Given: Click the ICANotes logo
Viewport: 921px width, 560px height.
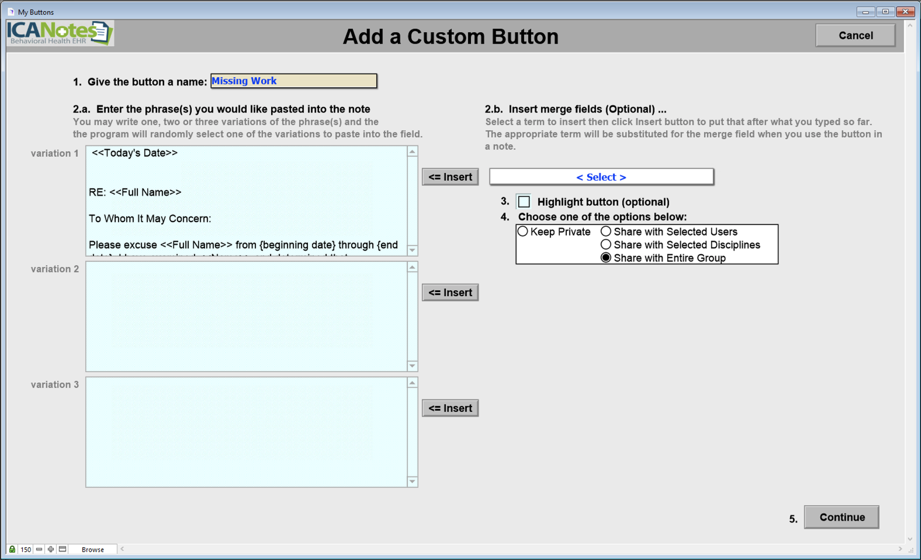Looking at the screenshot, I should coord(60,34).
